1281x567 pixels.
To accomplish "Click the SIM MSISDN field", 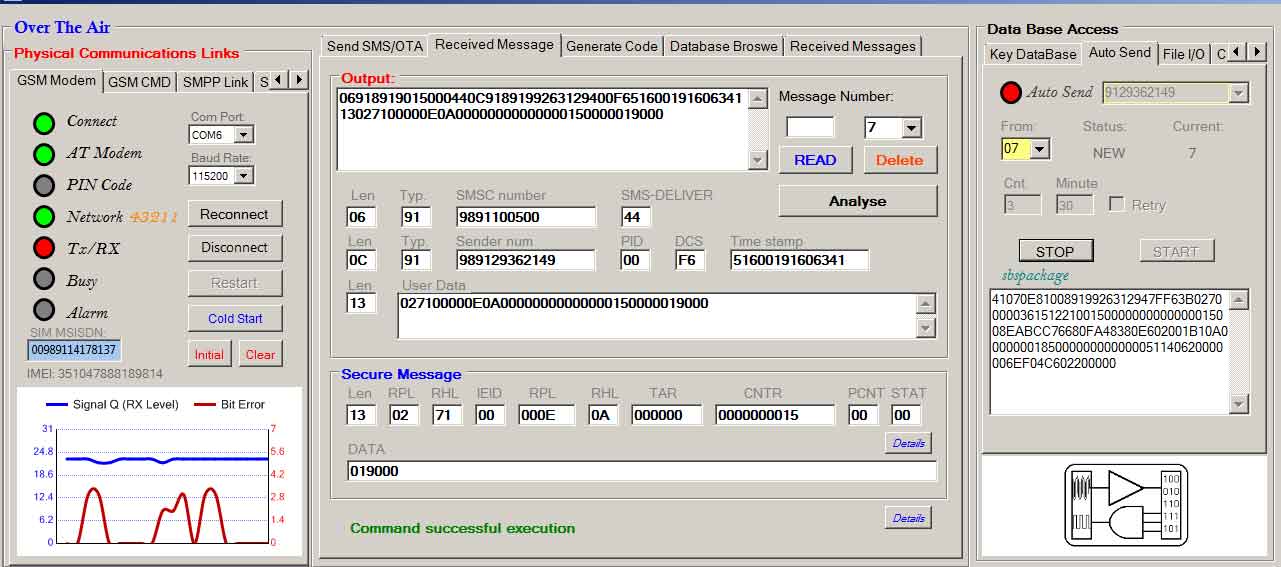I will coord(74,350).
